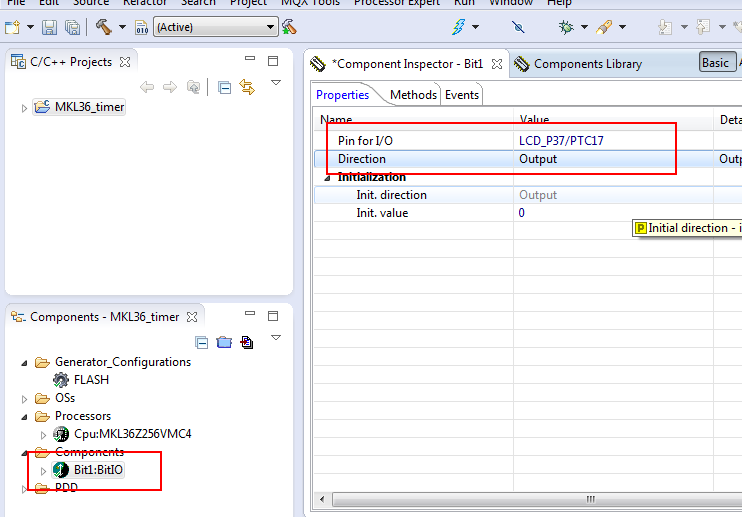Image resolution: width=742 pixels, height=517 pixels.
Task: Toggle Link with Editor in Projects panel
Action: 247,87
